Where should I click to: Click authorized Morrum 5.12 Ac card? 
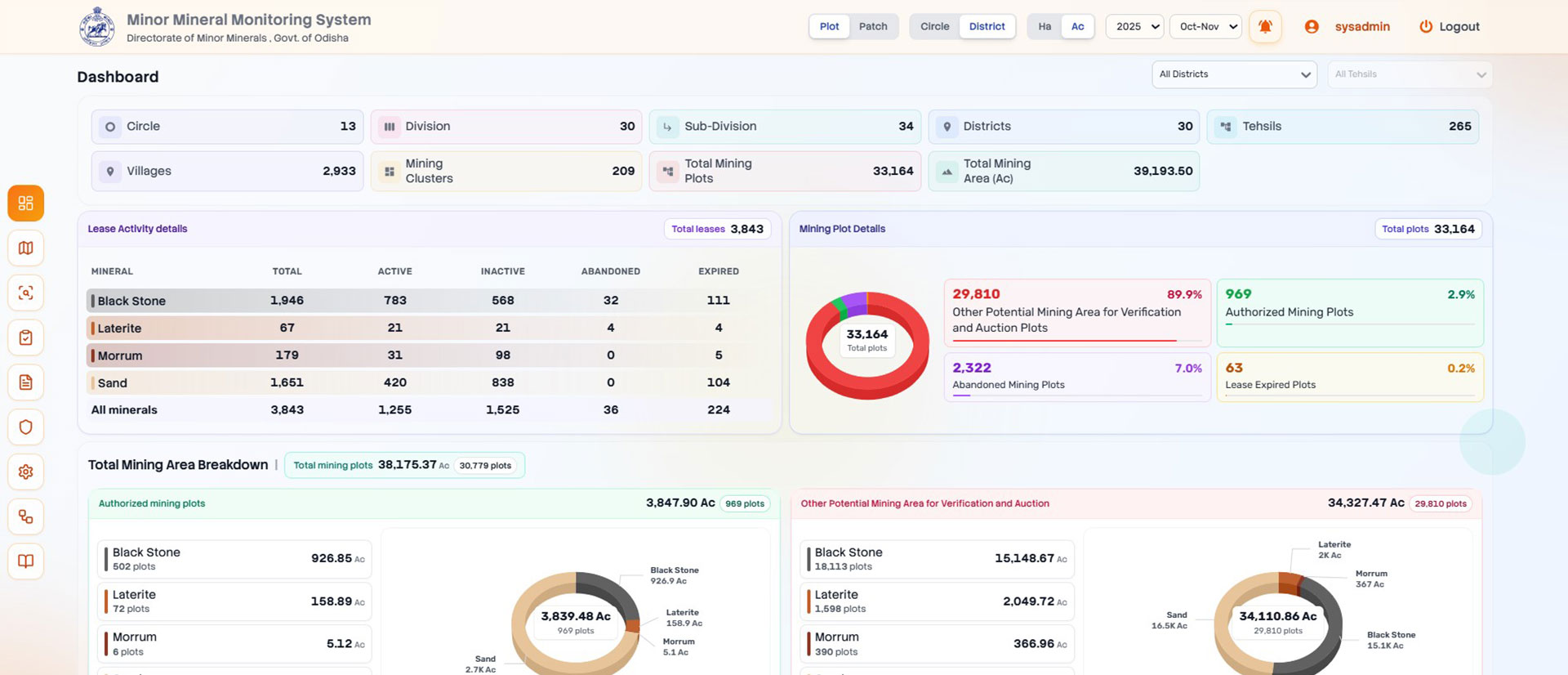tap(234, 644)
